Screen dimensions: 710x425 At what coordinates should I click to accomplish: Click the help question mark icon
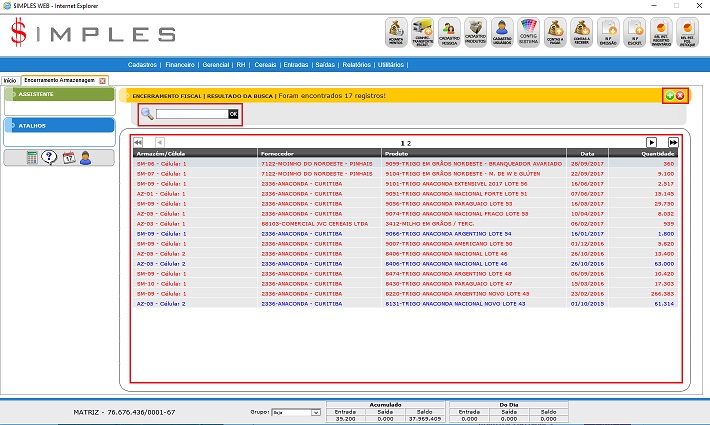pos(49,157)
